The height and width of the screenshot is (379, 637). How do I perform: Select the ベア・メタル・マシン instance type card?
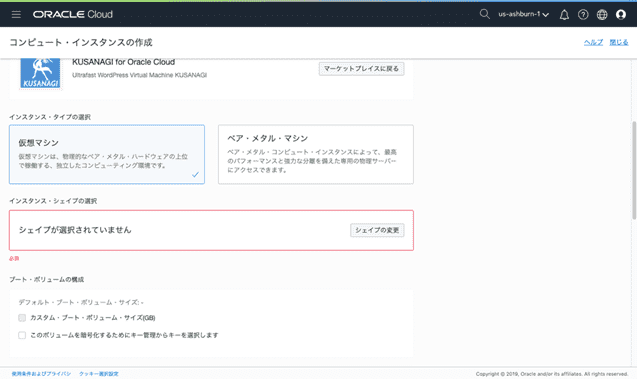pyautogui.click(x=316, y=154)
